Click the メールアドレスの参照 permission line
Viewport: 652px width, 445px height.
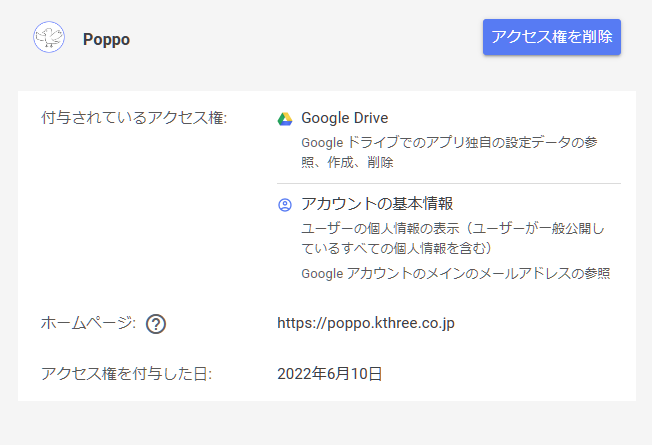tap(456, 274)
